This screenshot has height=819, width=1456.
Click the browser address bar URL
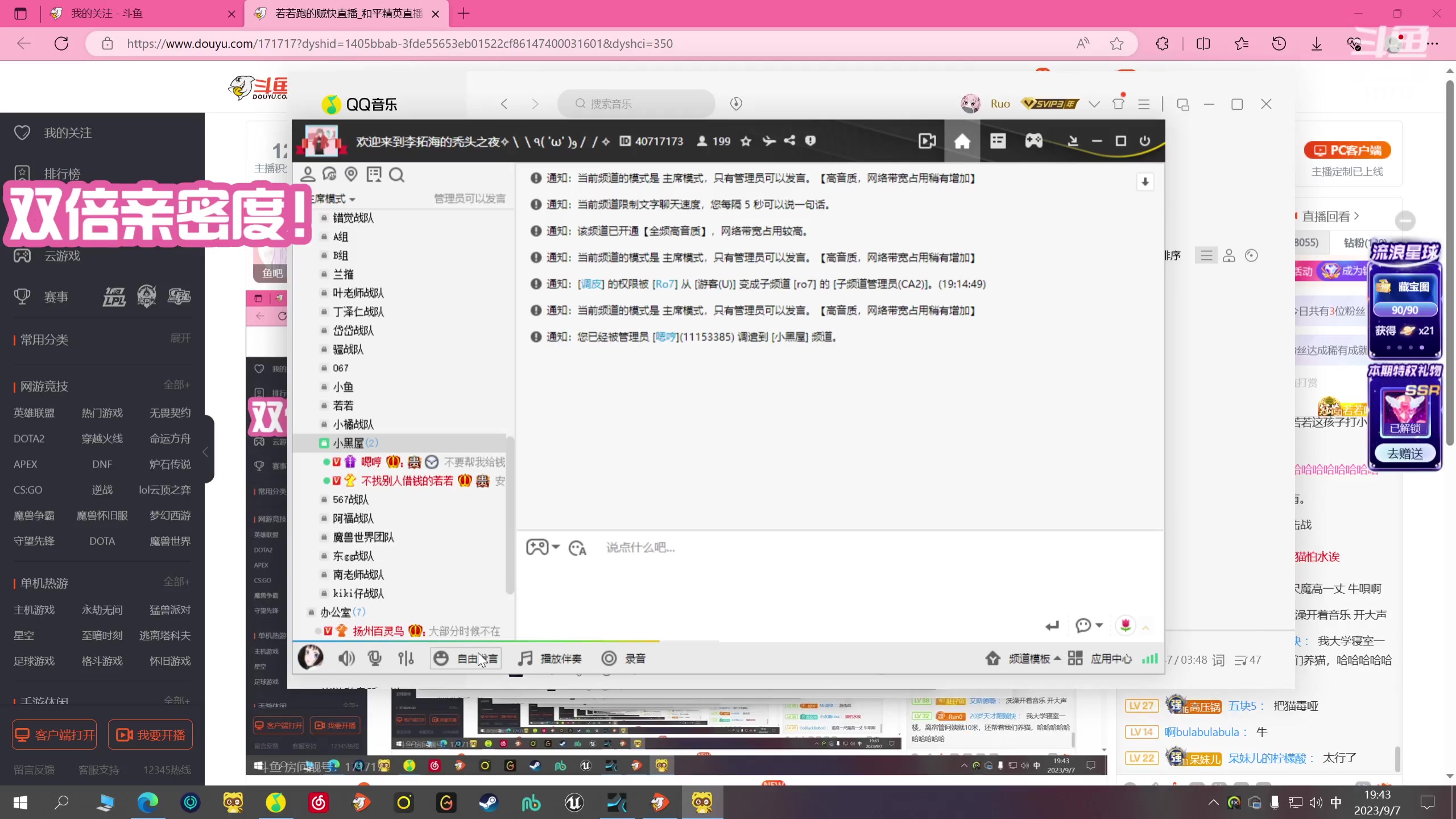pos(399,44)
